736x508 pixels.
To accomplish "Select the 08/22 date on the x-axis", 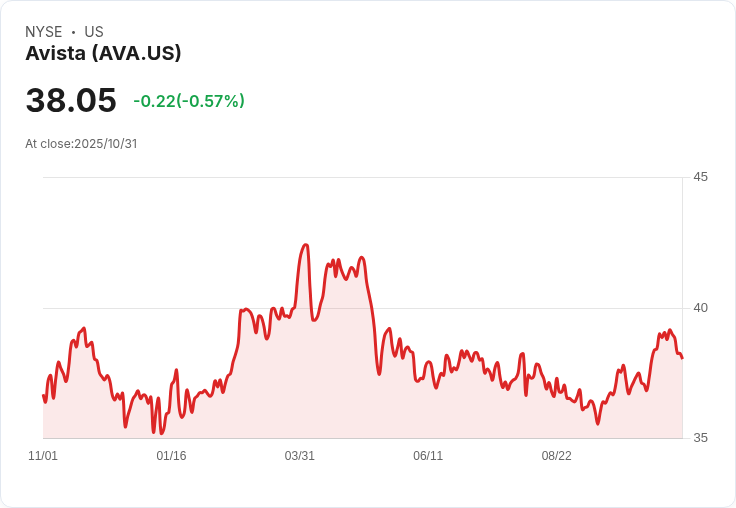I will 556,456.
